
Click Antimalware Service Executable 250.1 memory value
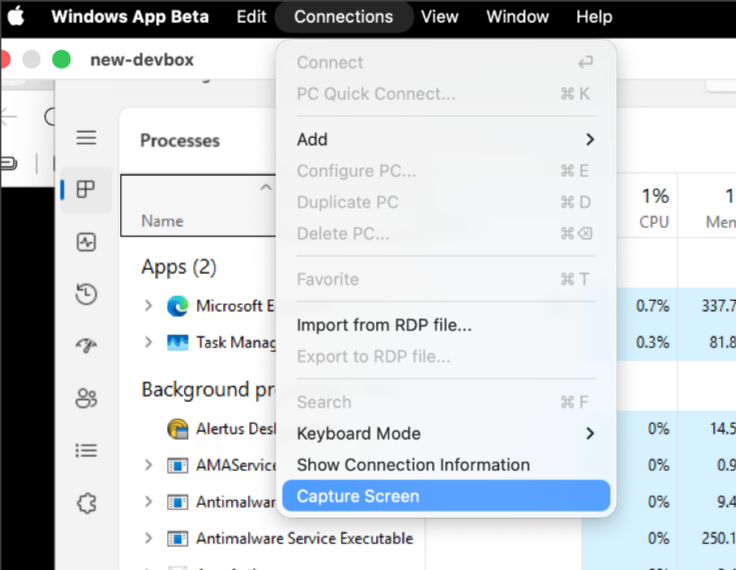[719, 538]
